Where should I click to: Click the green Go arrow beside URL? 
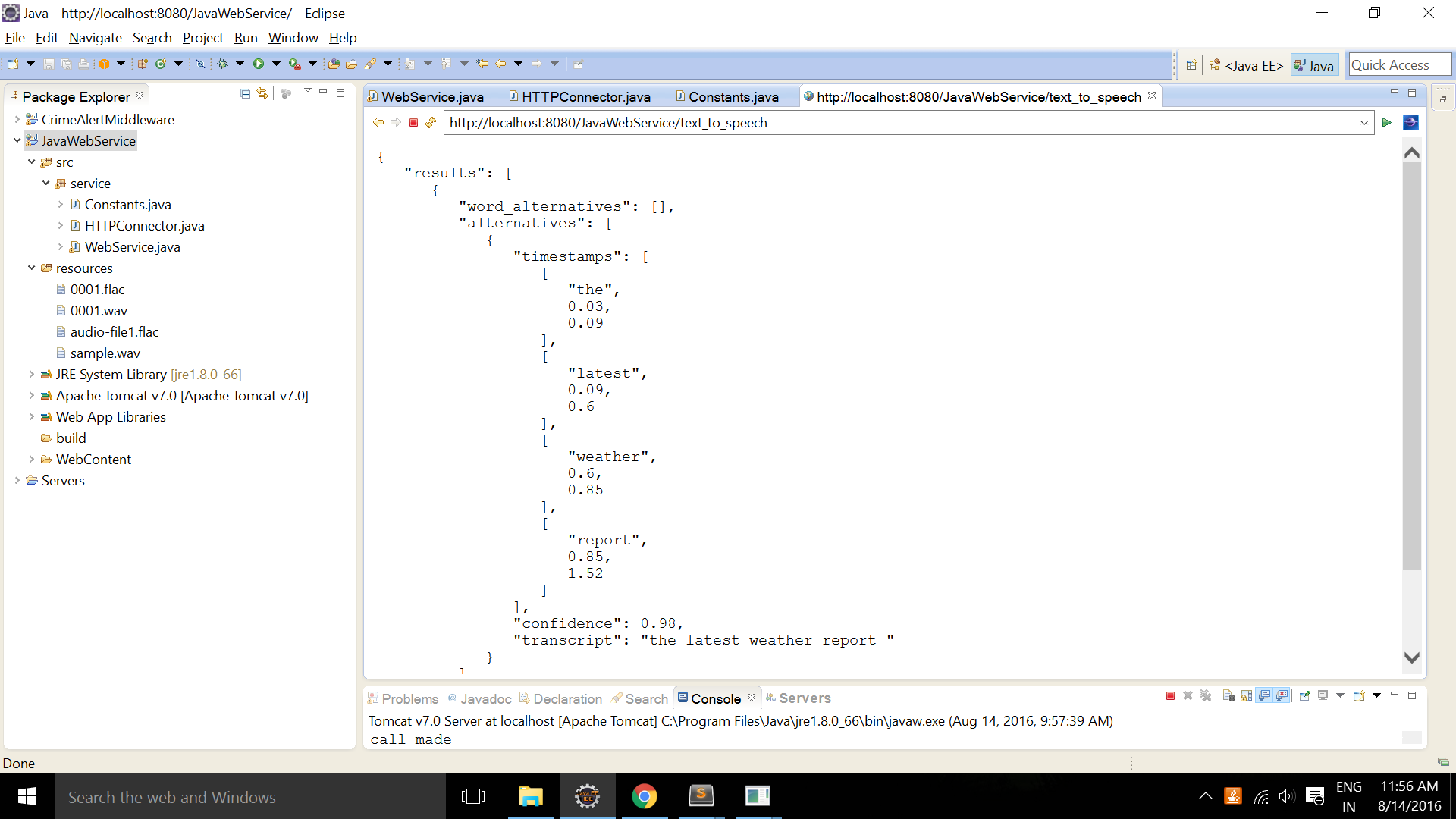[x=1386, y=123]
